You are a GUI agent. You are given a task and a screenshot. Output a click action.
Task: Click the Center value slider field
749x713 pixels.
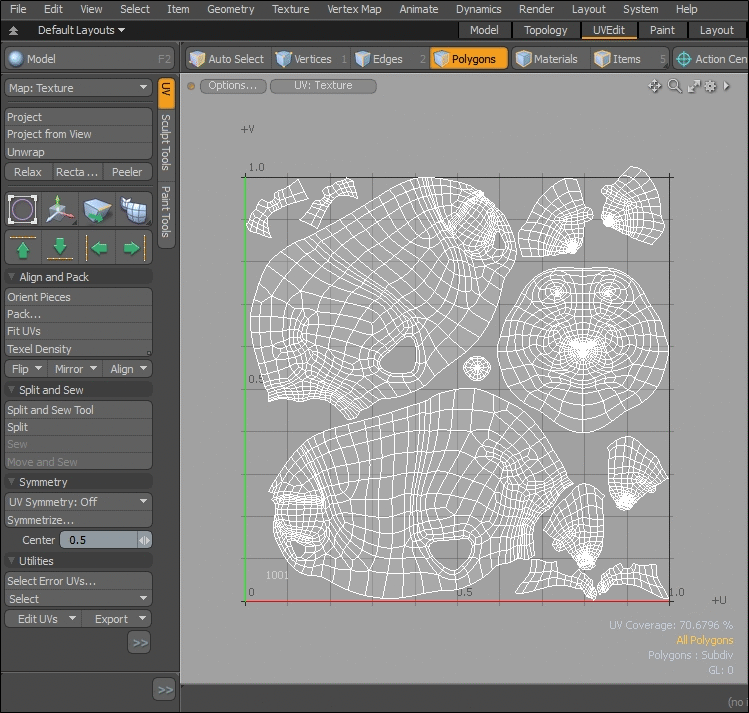click(98, 540)
